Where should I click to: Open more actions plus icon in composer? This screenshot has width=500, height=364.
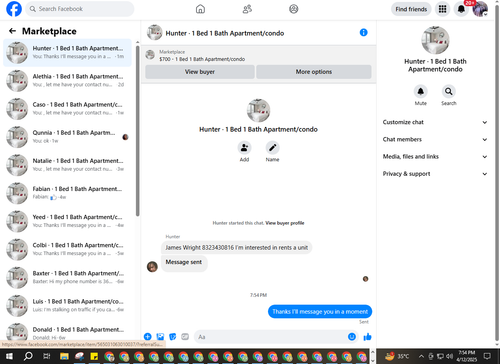point(148,337)
